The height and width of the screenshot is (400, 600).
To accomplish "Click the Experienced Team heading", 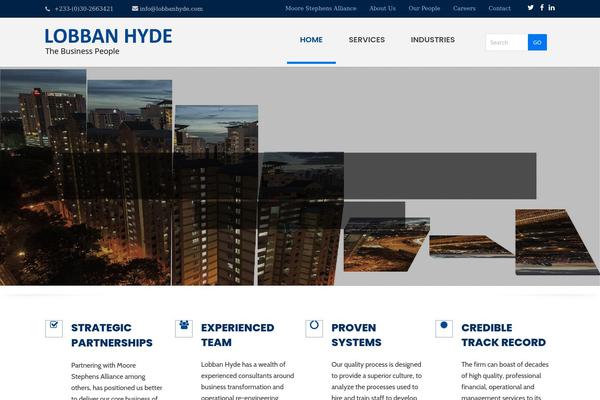I will click(x=238, y=335).
